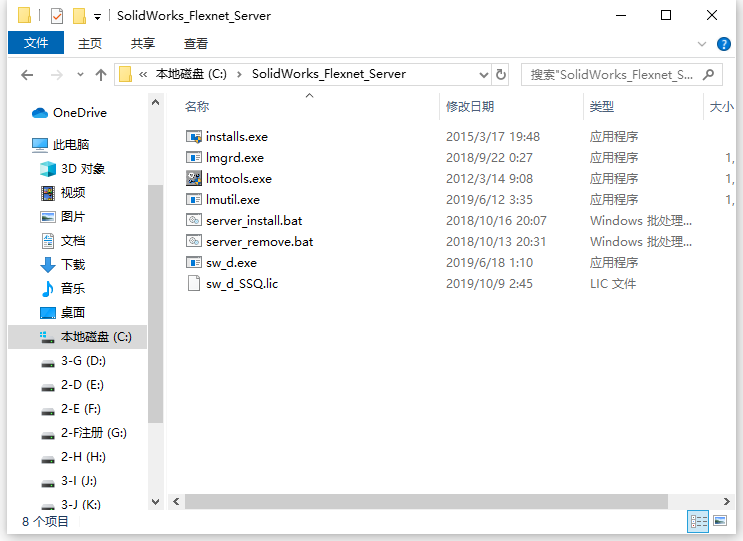Open OneDrive in the navigation pane
The width and height of the screenshot is (743, 541).
(69, 113)
